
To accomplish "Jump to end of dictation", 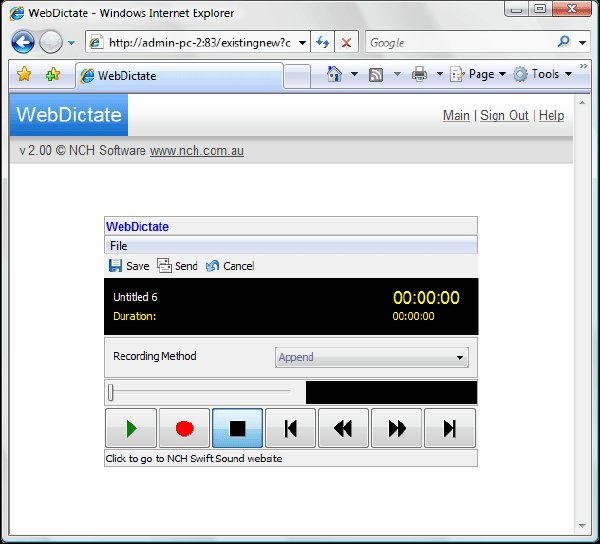I will (x=450, y=428).
